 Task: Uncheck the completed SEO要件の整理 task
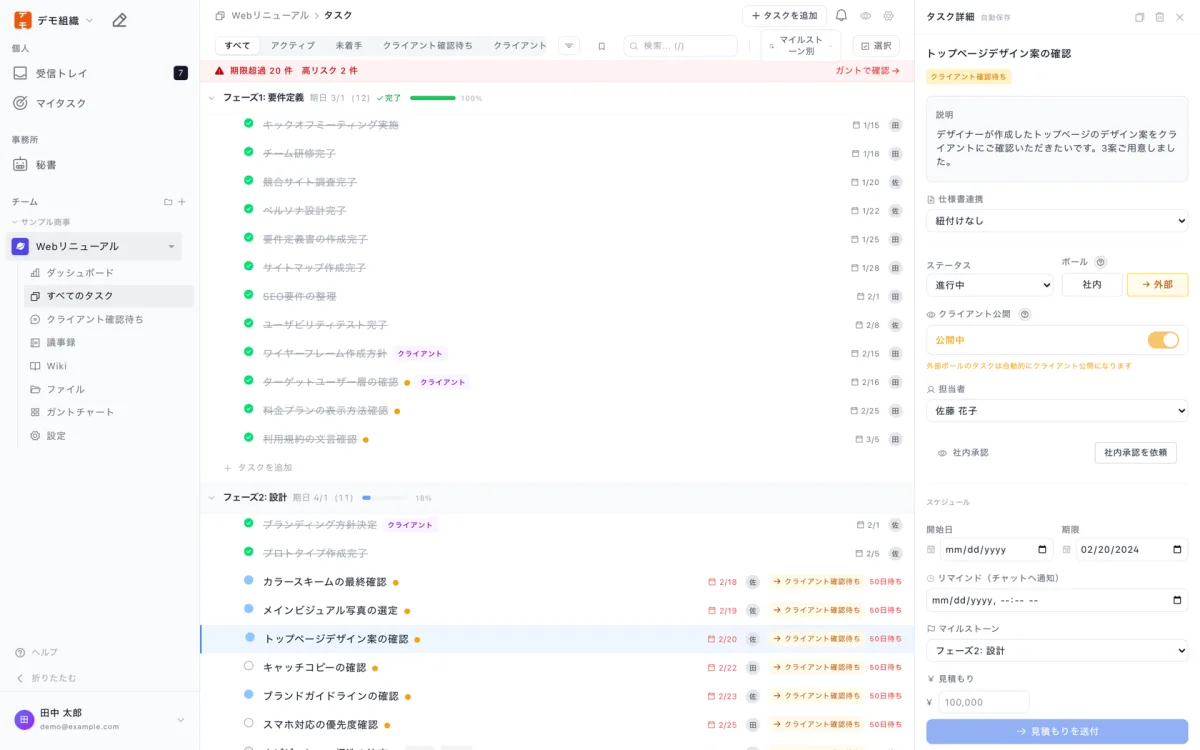point(249,295)
